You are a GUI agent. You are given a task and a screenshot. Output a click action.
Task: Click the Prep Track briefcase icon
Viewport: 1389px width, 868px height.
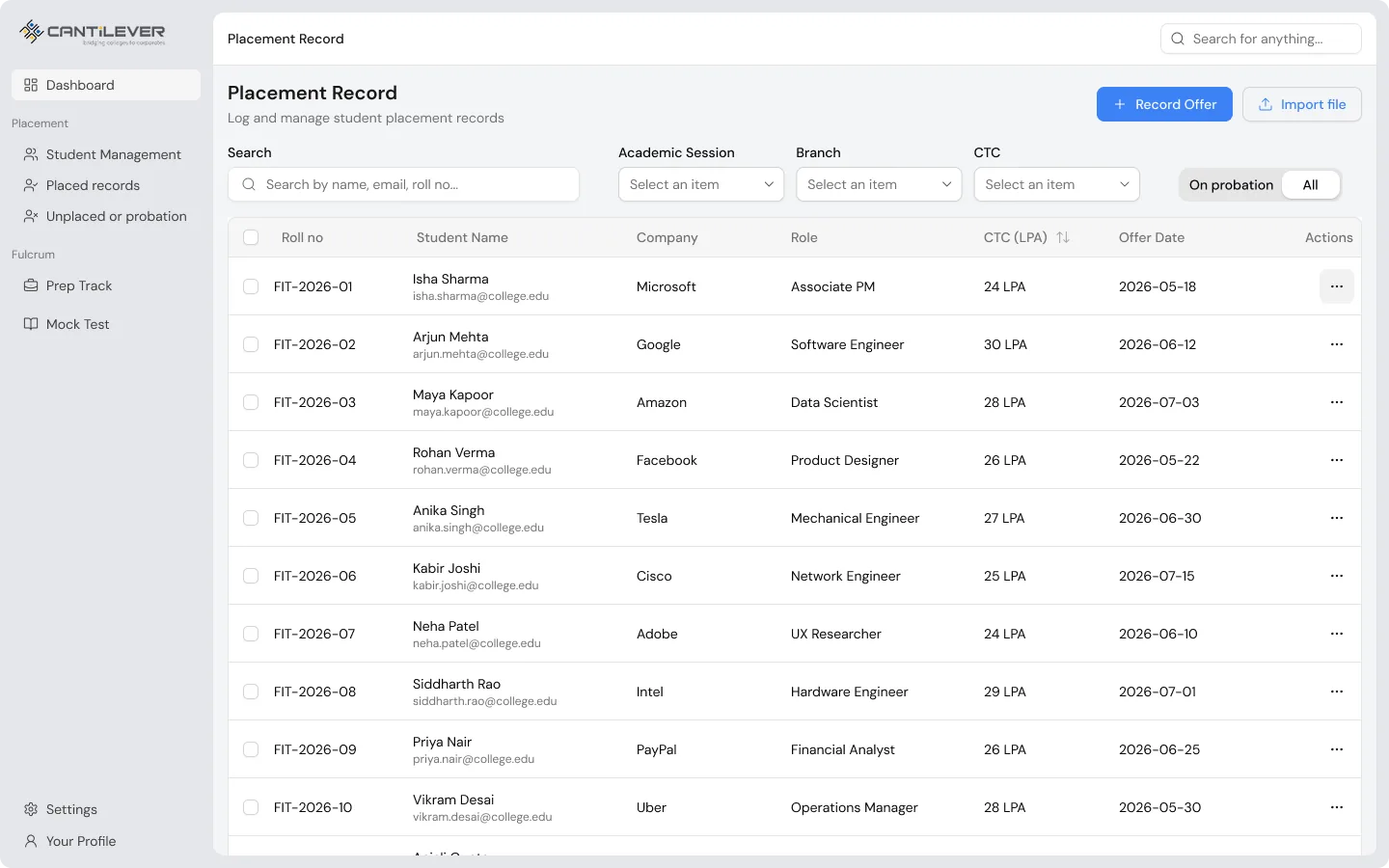(31, 285)
